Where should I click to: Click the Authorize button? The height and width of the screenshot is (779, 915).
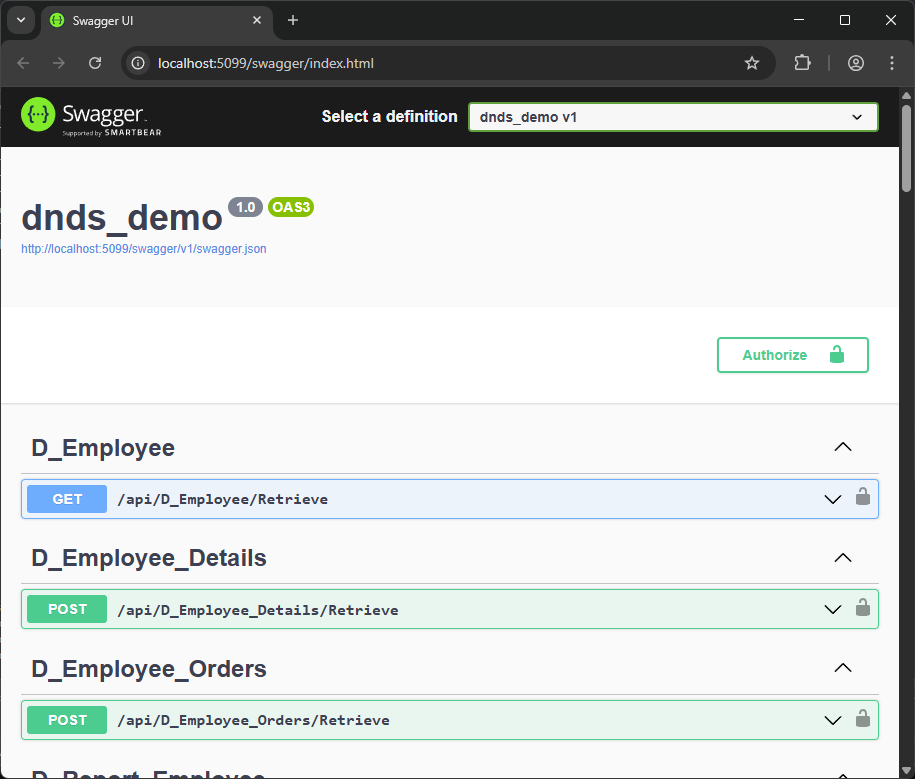tap(792, 355)
